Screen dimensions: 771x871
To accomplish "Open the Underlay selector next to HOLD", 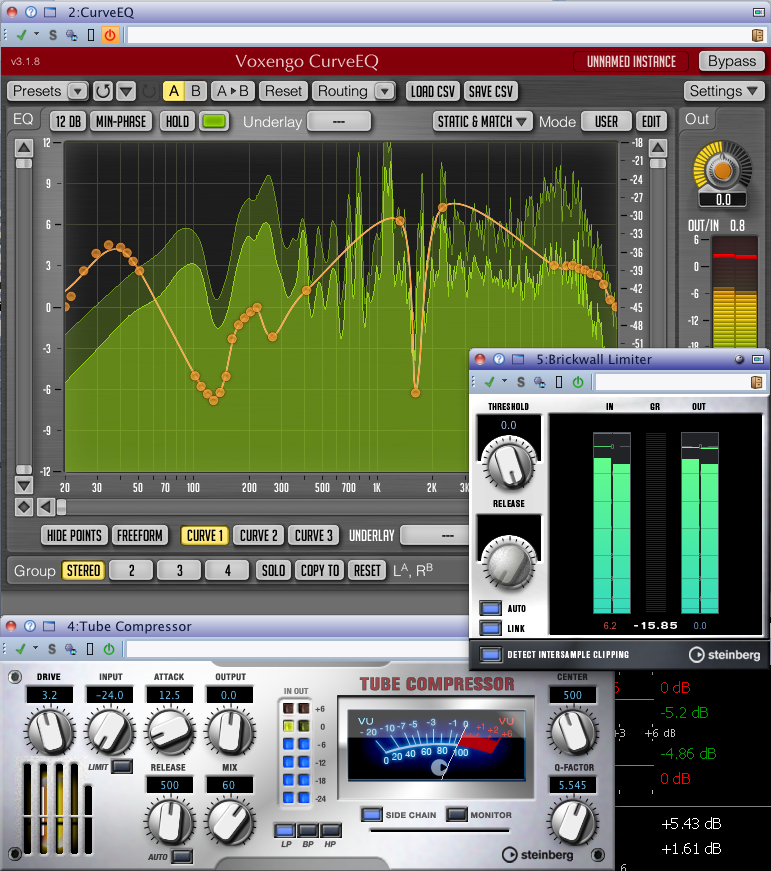I will click(339, 122).
